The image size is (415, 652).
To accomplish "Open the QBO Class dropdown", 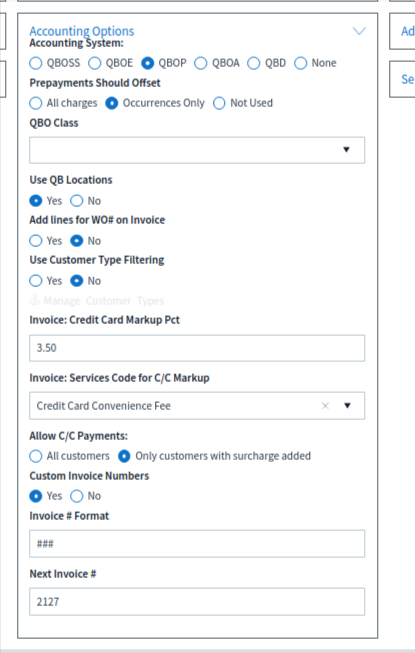I will (x=197, y=150).
